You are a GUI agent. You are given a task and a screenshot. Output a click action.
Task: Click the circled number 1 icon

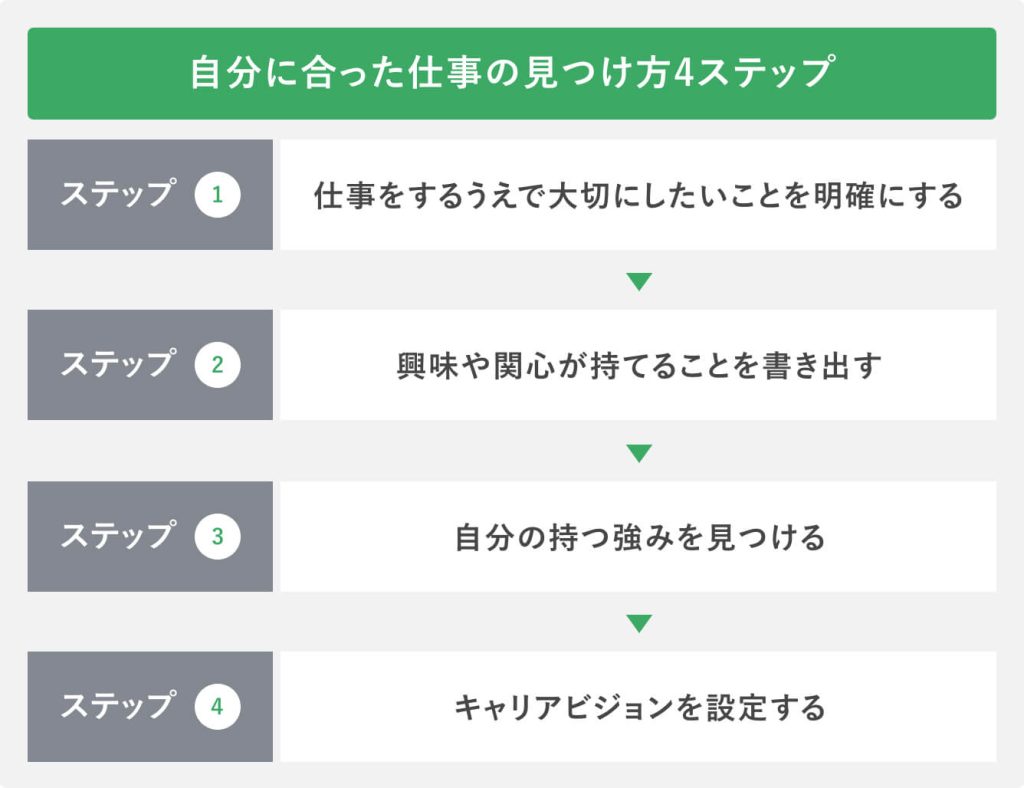click(x=217, y=195)
